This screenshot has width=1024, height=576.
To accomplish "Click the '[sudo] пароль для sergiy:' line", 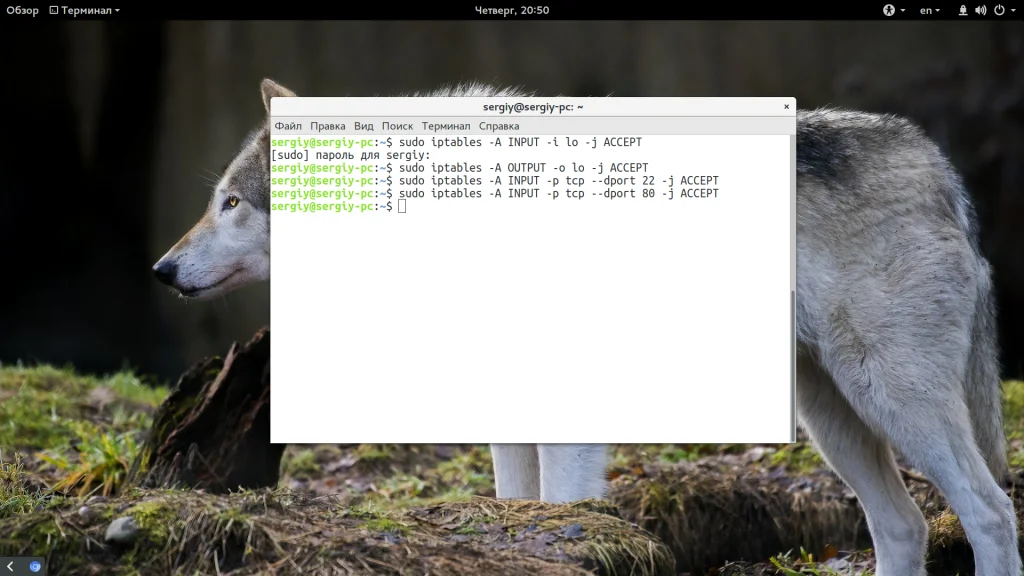I will 351,155.
